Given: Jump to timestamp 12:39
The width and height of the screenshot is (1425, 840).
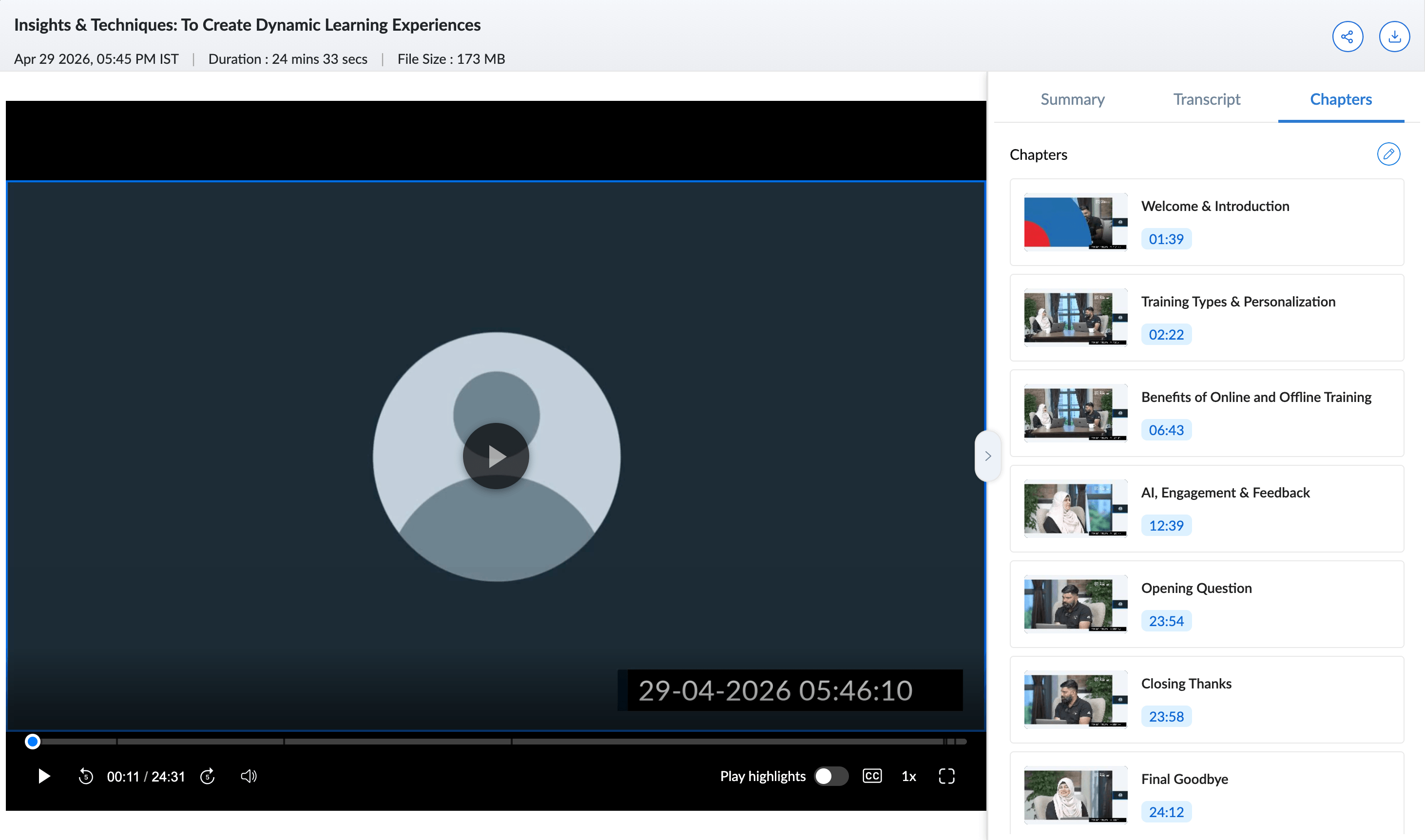Looking at the screenshot, I should [1166, 525].
